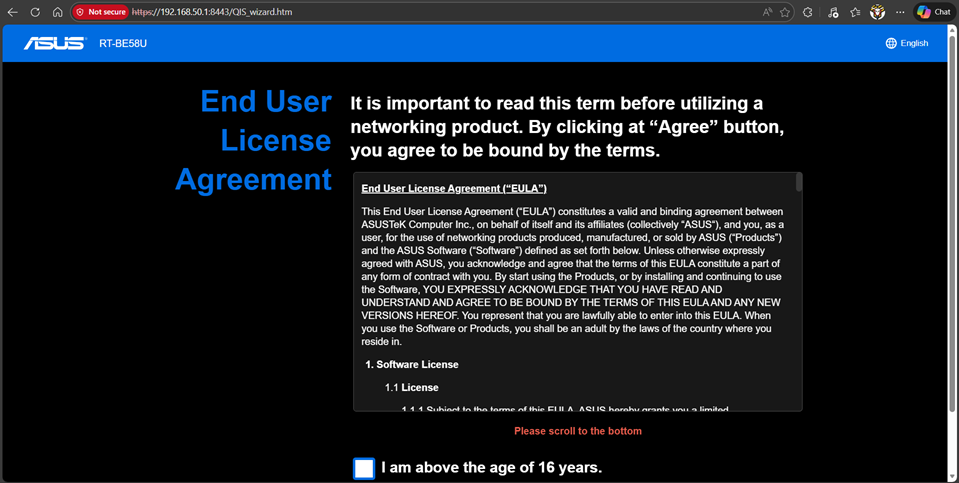Open the browser Settings and more menu
The height and width of the screenshot is (483, 959).
point(900,12)
